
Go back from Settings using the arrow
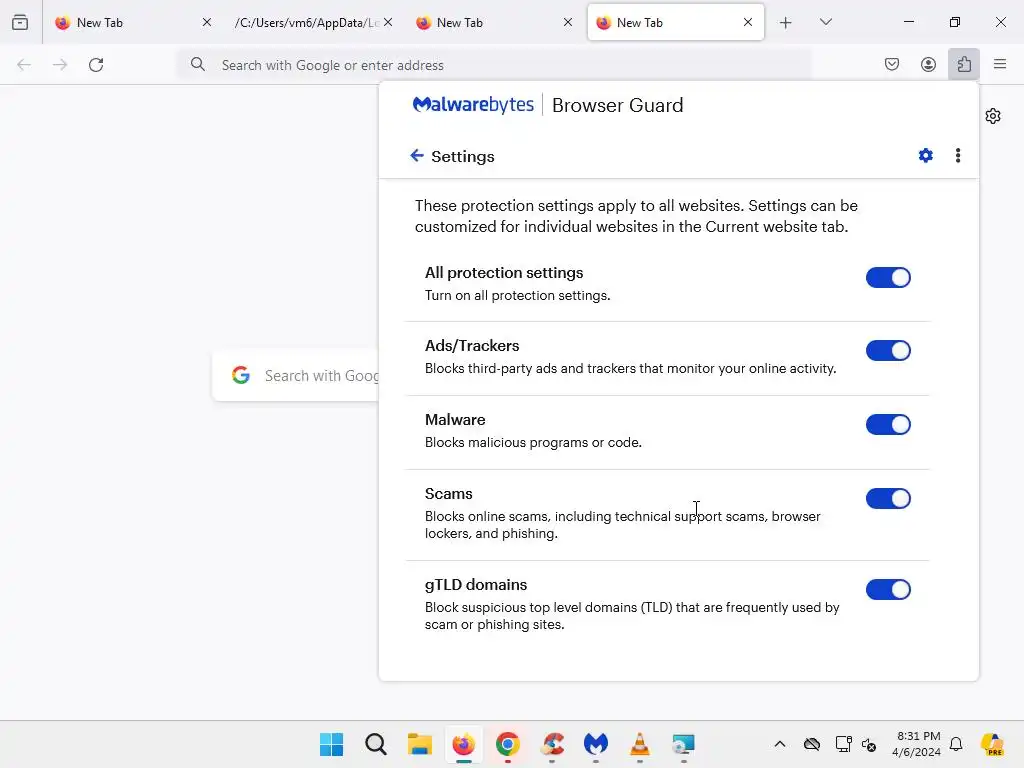(417, 155)
